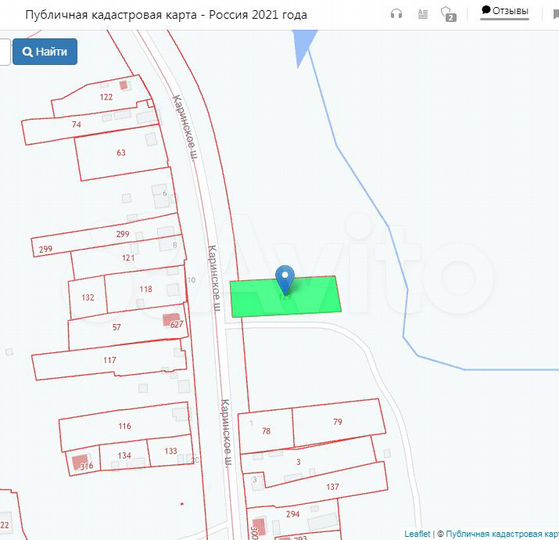
Task: Select the highlighted green land parcel
Action: (x=286, y=297)
